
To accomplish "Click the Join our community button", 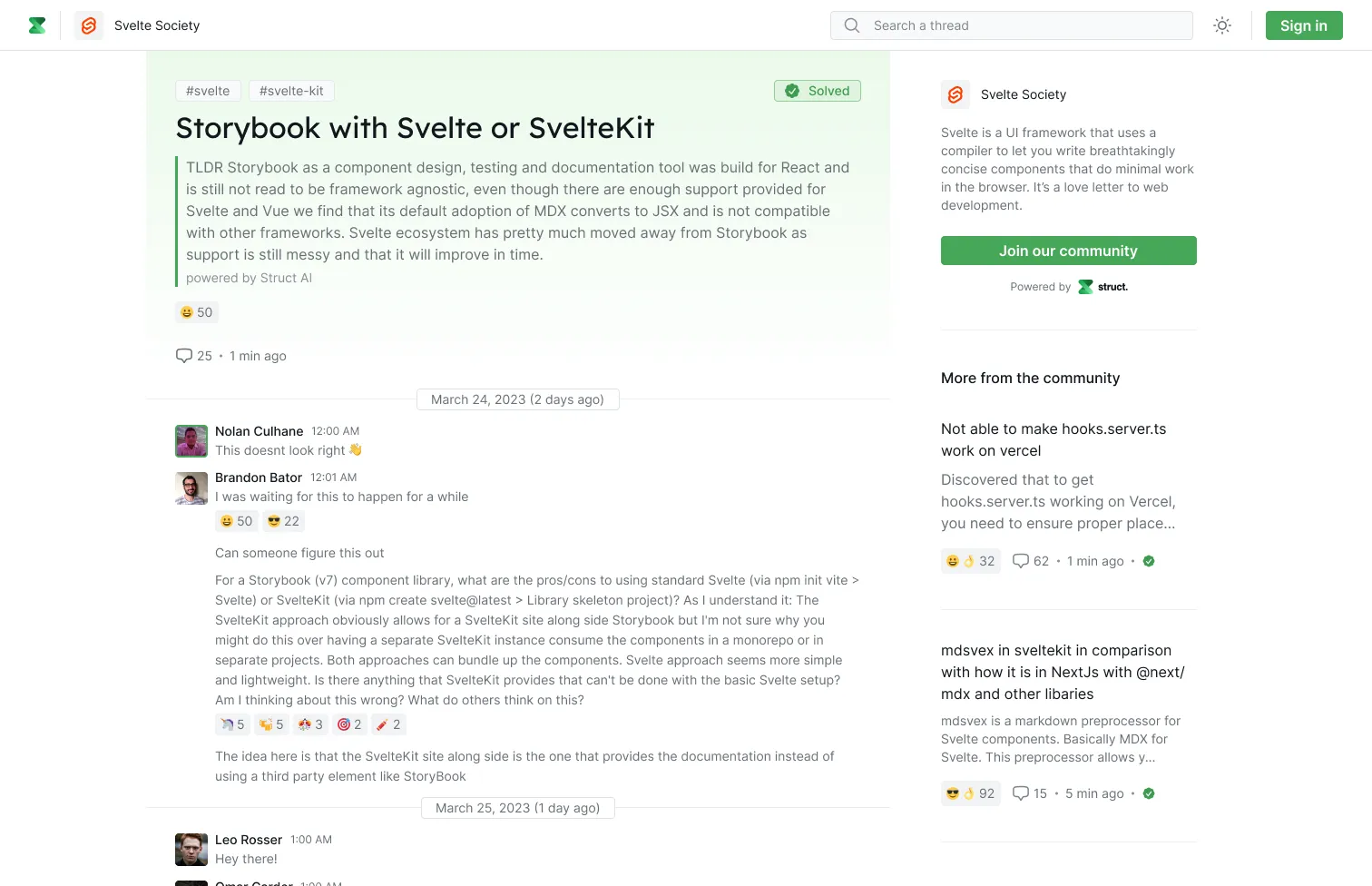I will [x=1068, y=251].
